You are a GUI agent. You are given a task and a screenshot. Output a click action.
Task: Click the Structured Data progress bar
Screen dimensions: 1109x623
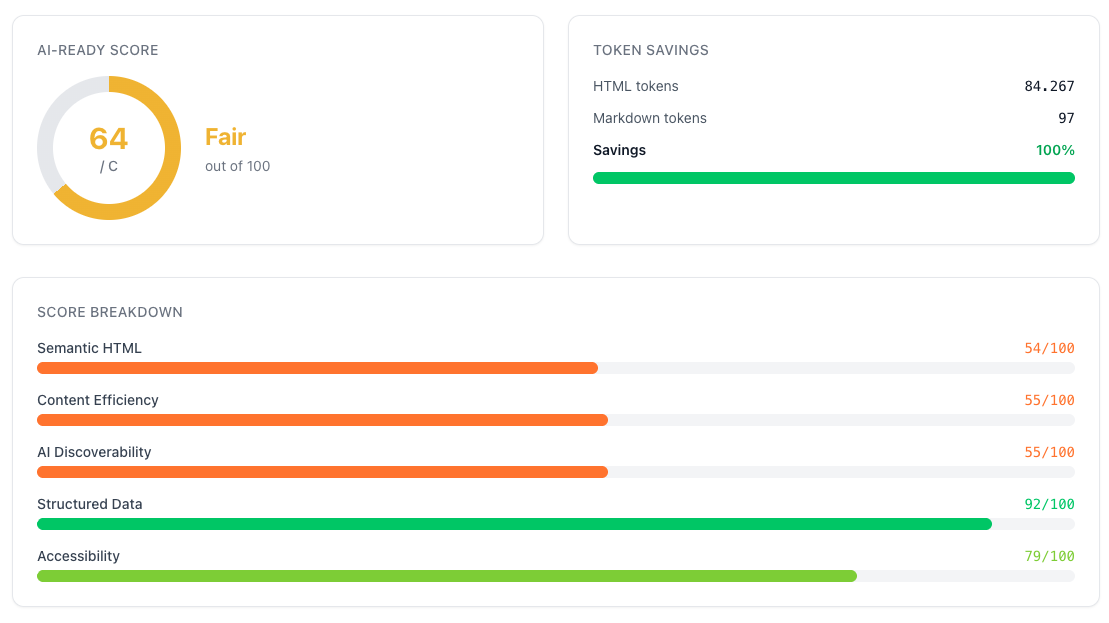556,524
